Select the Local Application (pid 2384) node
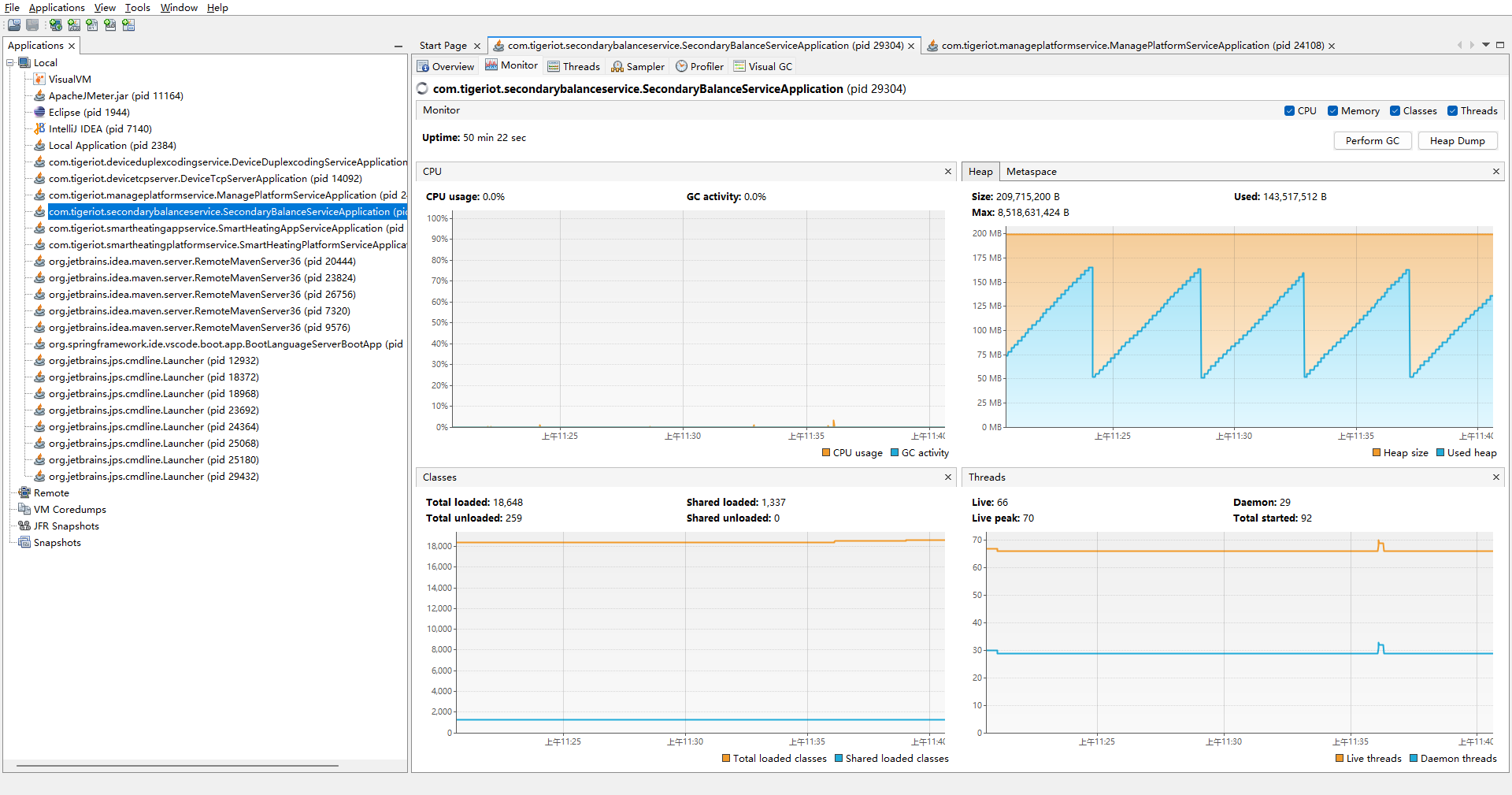 click(113, 146)
